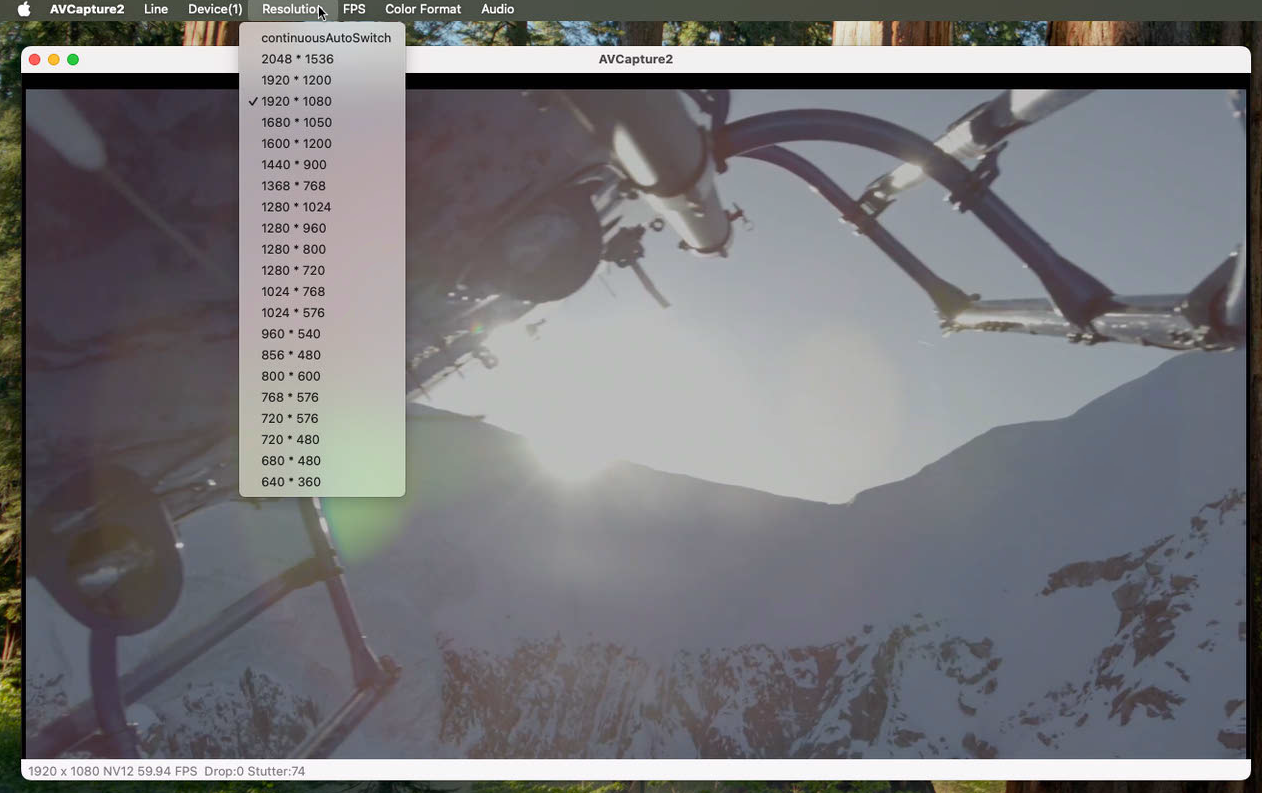The image size is (1262, 793).
Task: Pick 1920 * 1200 resolution
Action: (296, 80)
